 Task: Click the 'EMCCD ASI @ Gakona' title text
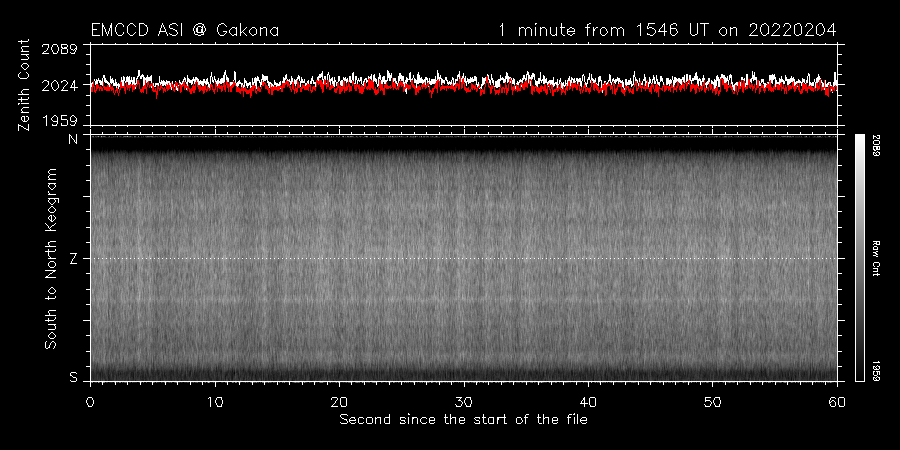[185, 30]
